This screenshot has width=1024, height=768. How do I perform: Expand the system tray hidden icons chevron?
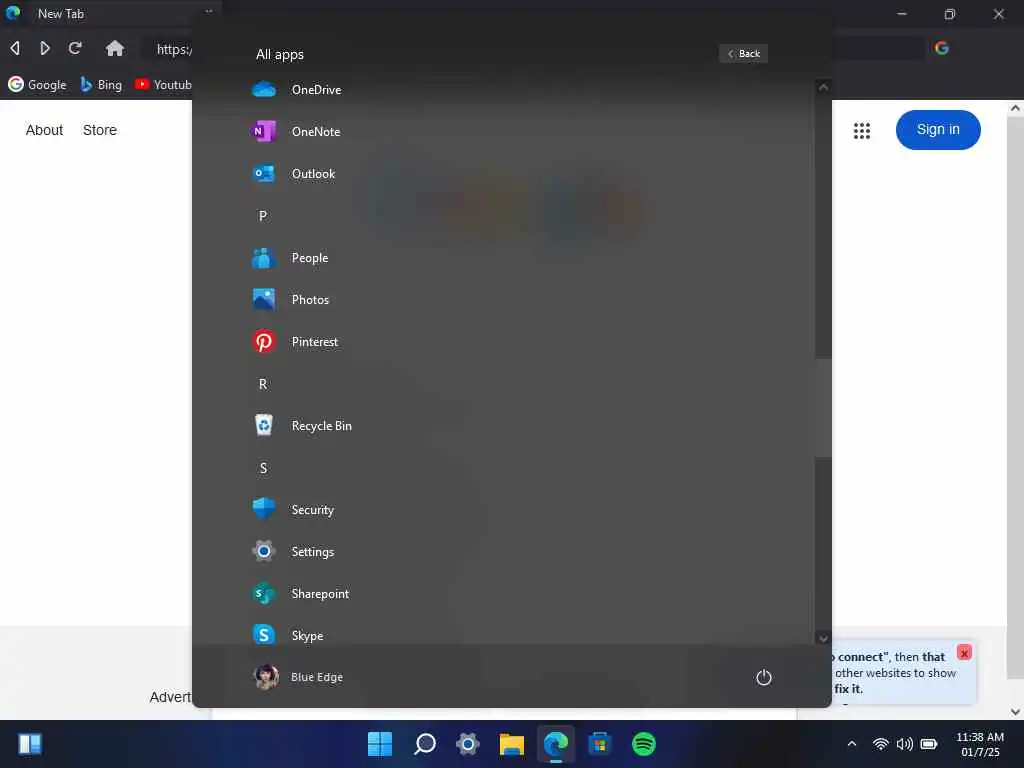[852, 743]
